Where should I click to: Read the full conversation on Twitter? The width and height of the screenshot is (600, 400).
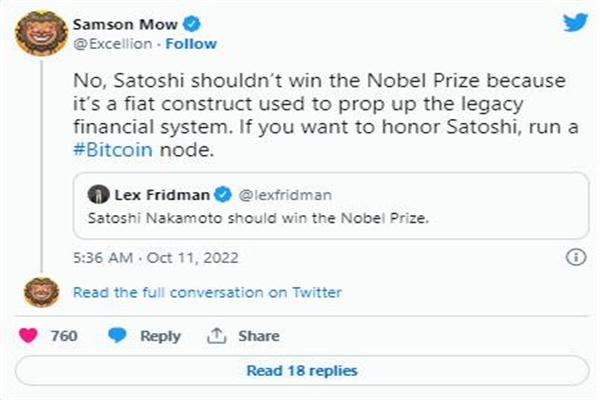207,293
